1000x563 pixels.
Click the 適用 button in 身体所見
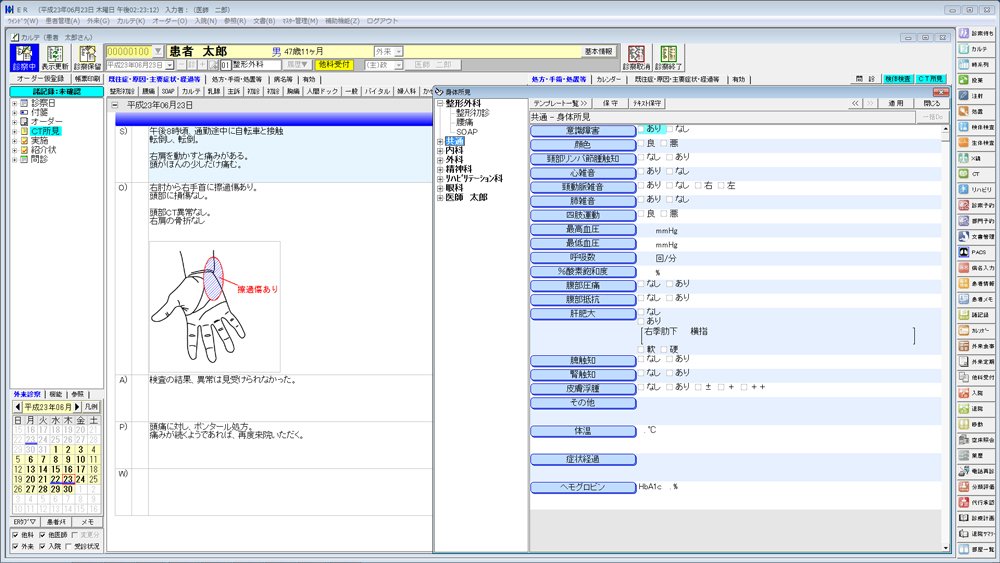coord(896,103)
